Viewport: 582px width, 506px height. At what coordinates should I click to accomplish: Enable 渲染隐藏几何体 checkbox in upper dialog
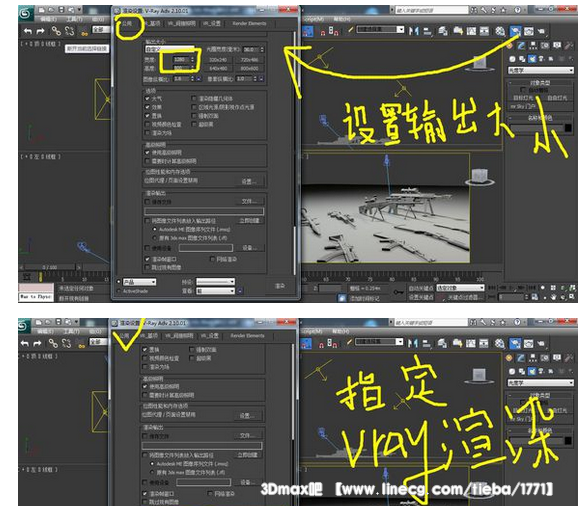pos(193,98)
